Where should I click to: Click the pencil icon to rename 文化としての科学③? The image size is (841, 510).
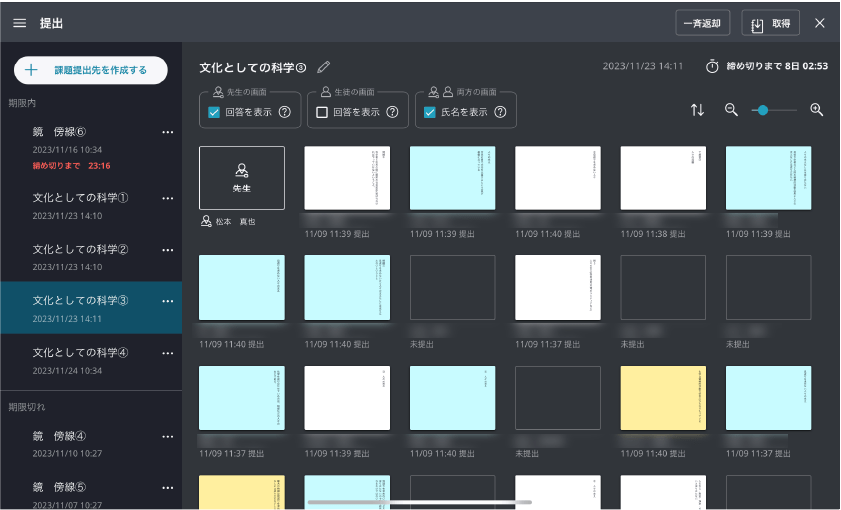click(323, 67)
